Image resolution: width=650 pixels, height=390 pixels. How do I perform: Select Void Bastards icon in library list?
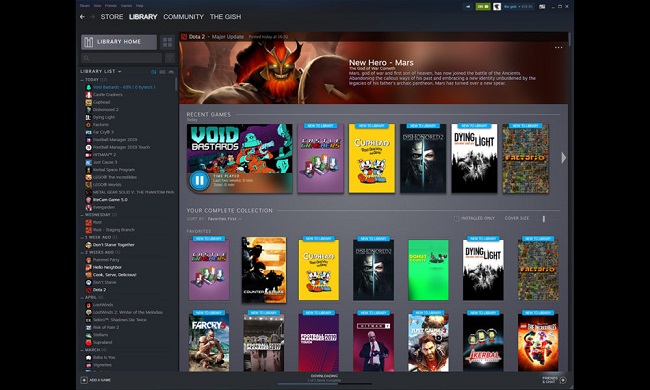(x=89, y=87)
